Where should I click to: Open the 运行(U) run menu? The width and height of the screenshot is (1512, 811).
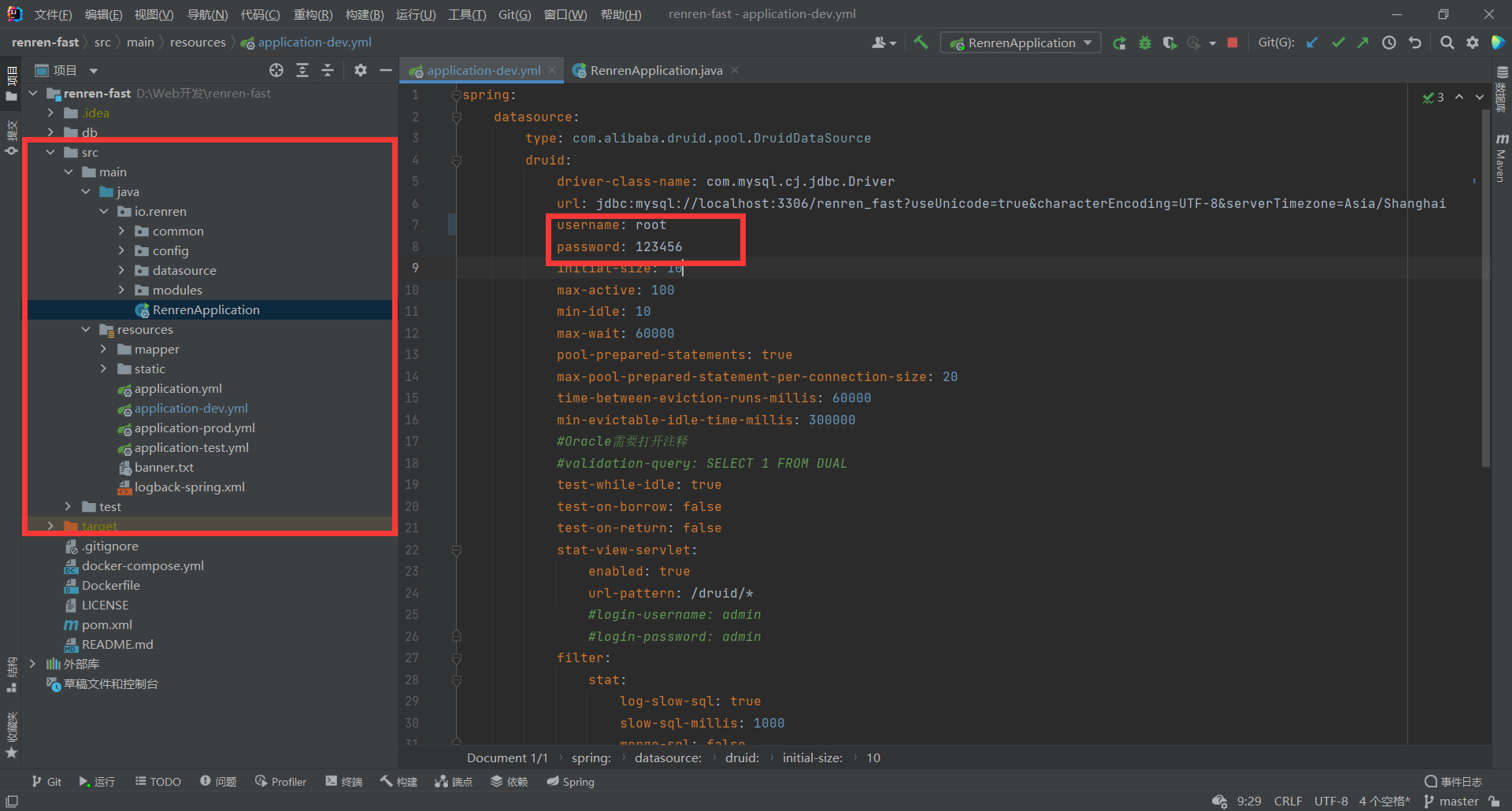(x=415, y=14)
